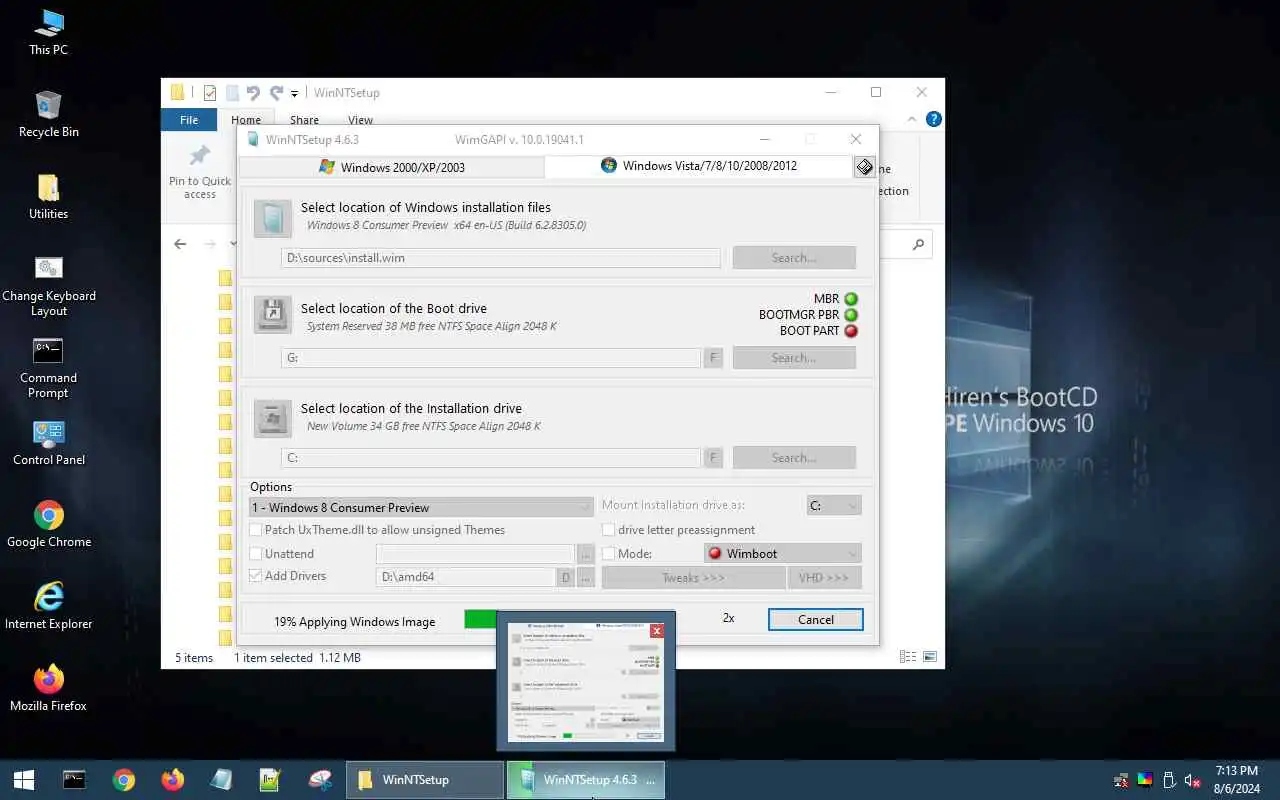Open the Share tab in Explorer
Image resolution: width=1280 pixels, height=800 pixels.
click(304, 120)
